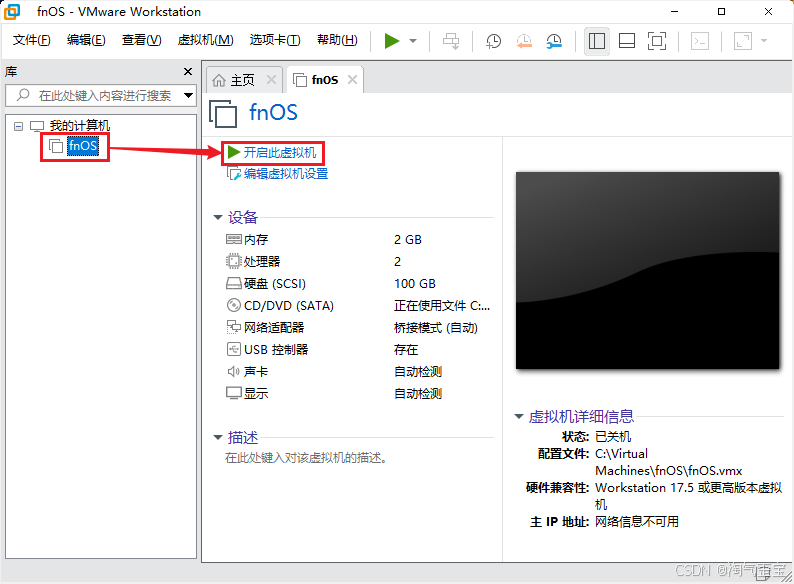Open the library search dropdown arrow

pos(188,95)
